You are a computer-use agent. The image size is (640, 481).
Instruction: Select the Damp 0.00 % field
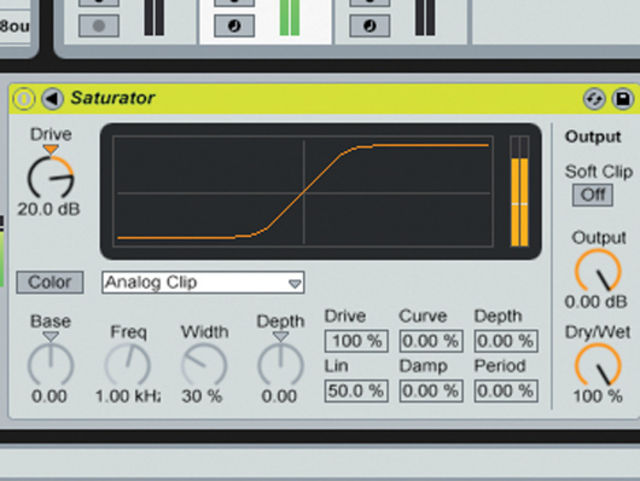coord(431,391)
